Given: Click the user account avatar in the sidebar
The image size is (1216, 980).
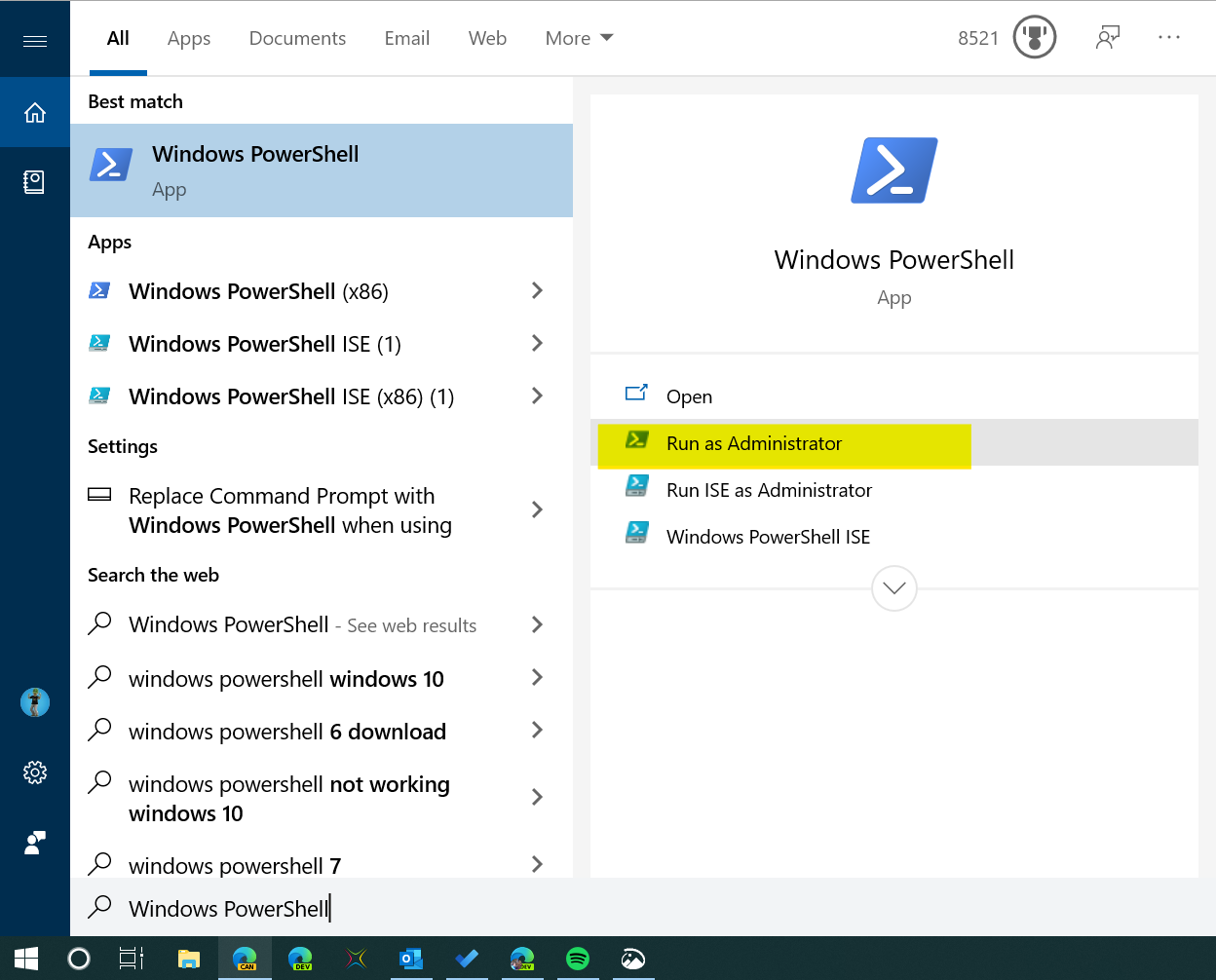Looking at the screenshot, I should tap(35, 702).
